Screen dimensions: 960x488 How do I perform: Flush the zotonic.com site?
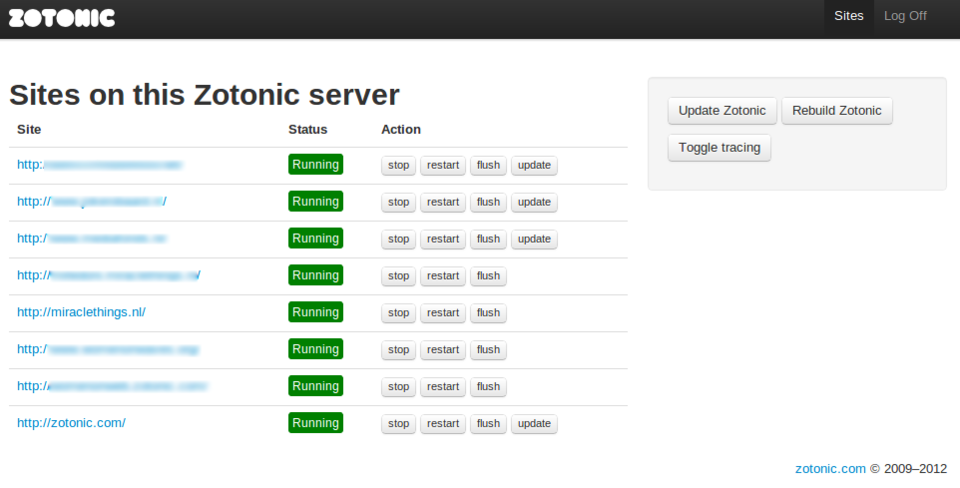pyautogui.click(x=488, y=424)
